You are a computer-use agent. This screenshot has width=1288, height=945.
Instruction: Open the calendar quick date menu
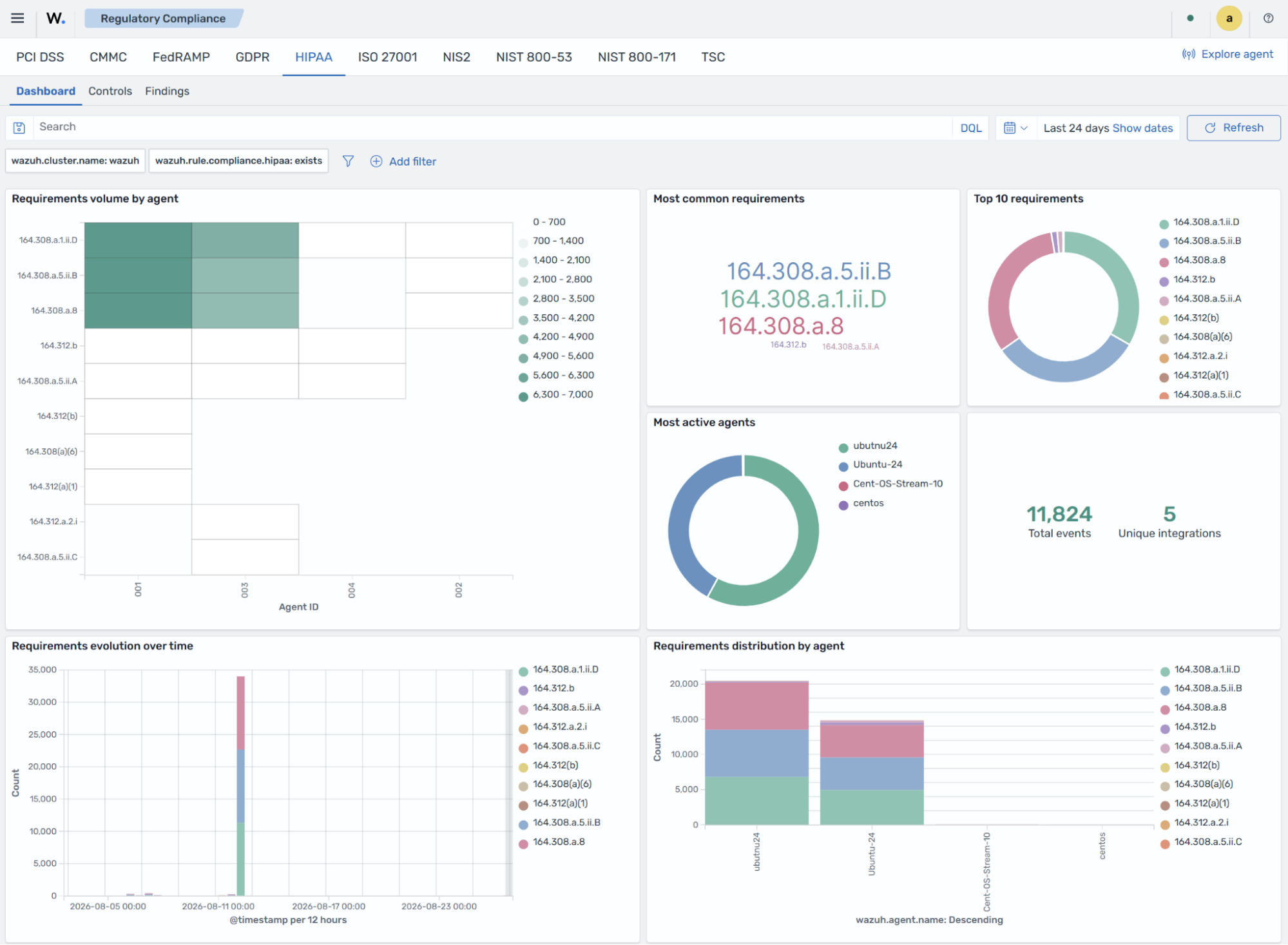pos(1015,128)
